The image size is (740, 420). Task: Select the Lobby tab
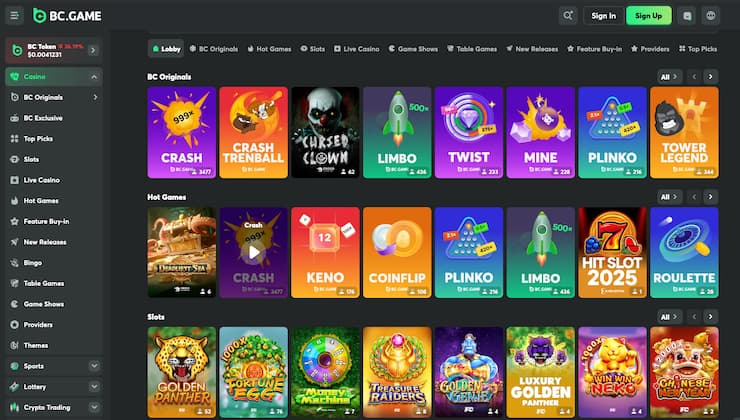pyautogui.click(x=166, y=49)
